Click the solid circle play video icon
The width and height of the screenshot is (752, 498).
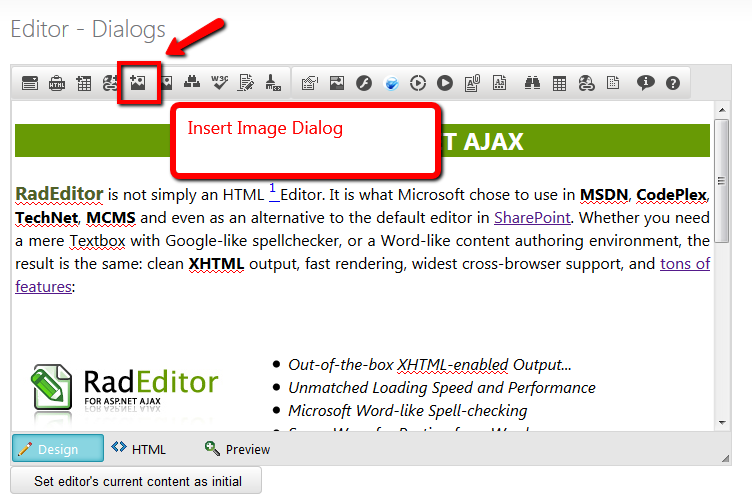tap(445, 83)
